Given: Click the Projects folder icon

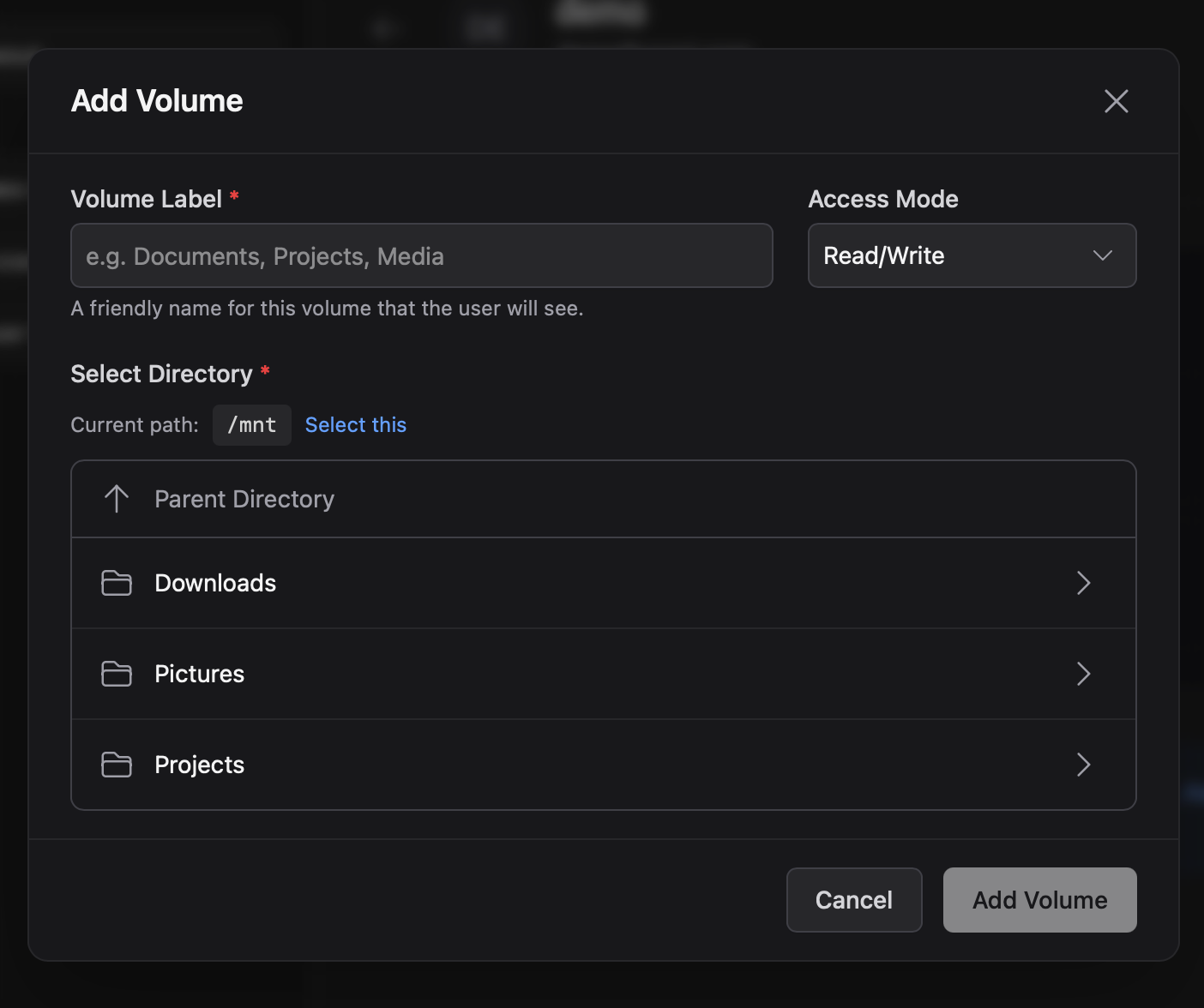Looking at the screenshot, I should [117, 765].
